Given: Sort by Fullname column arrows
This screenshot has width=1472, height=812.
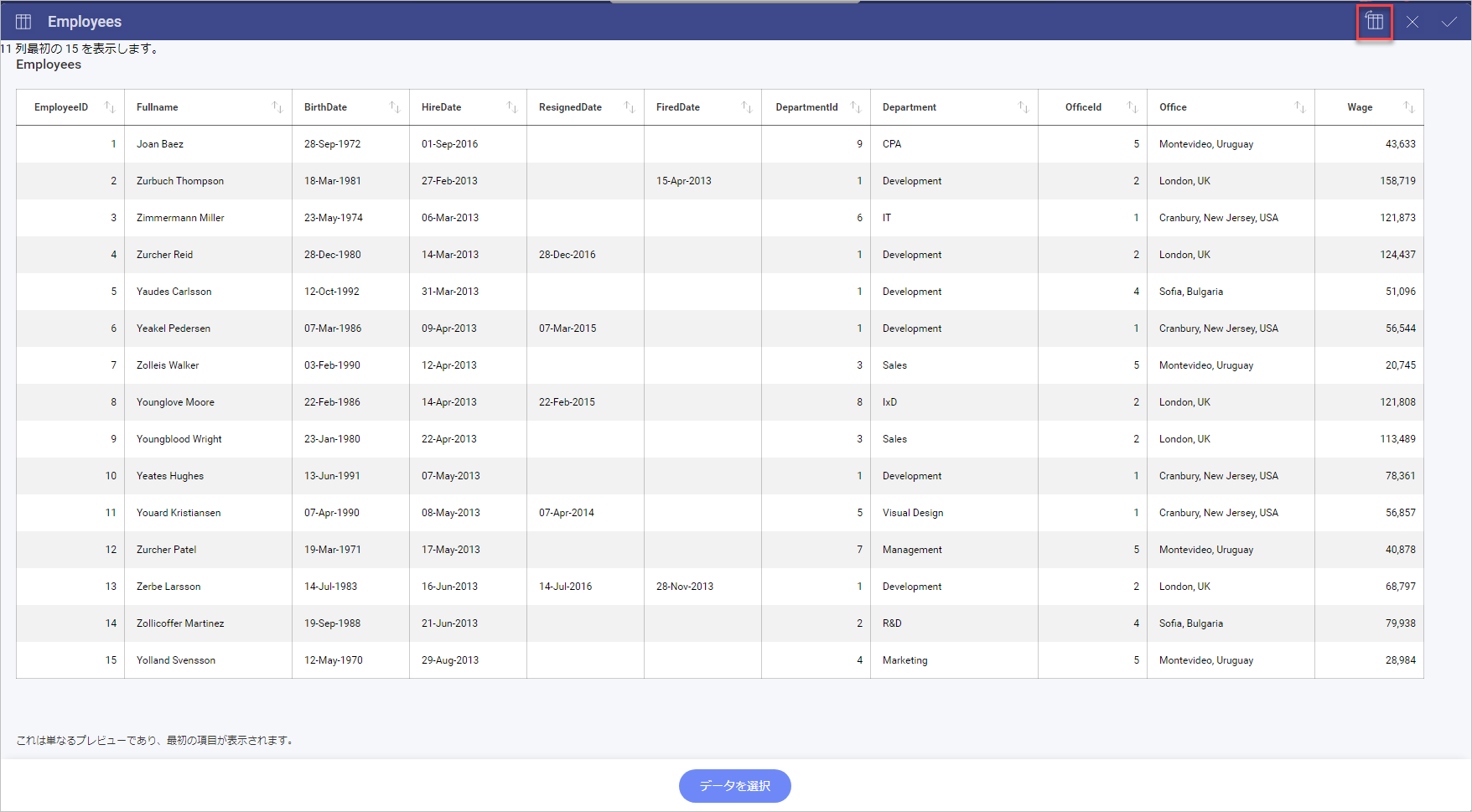Looking at the screenshot, I should pyautogui.click(x=277, y=107).
